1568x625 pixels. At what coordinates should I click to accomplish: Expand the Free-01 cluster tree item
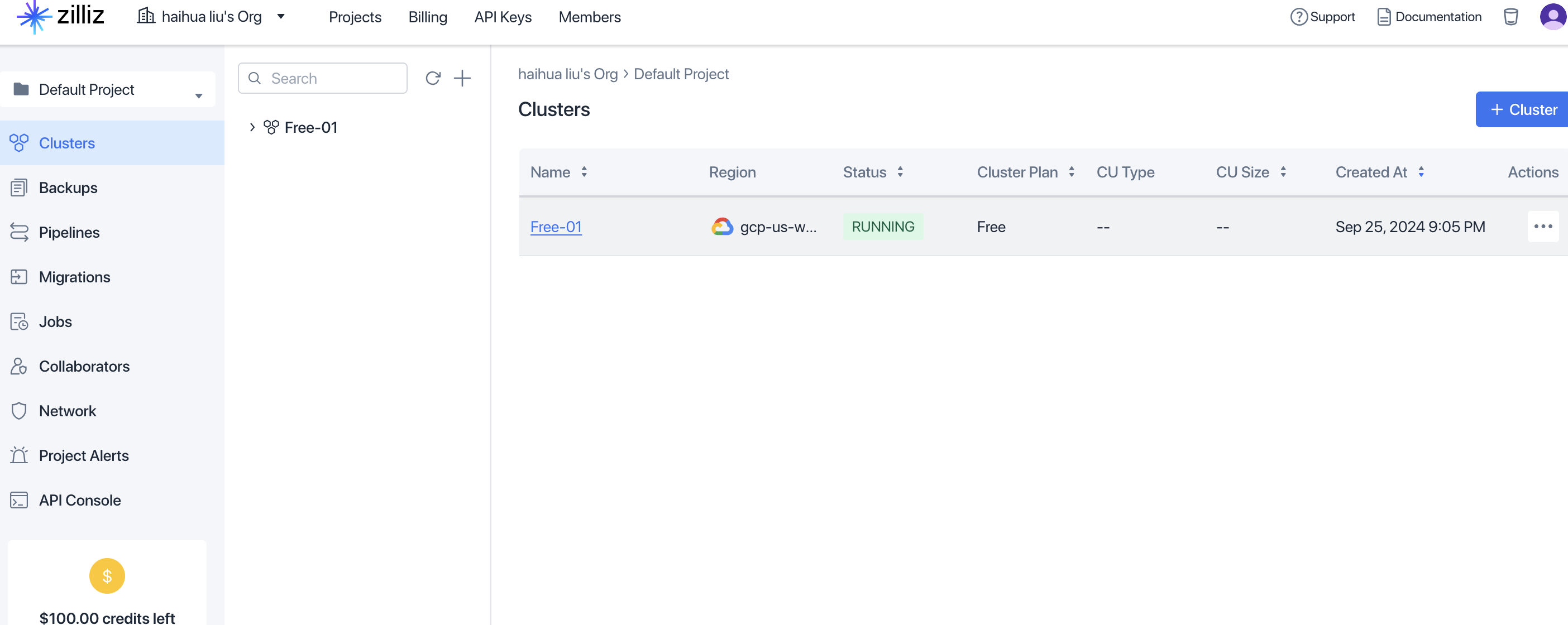(x=252, y=127)
